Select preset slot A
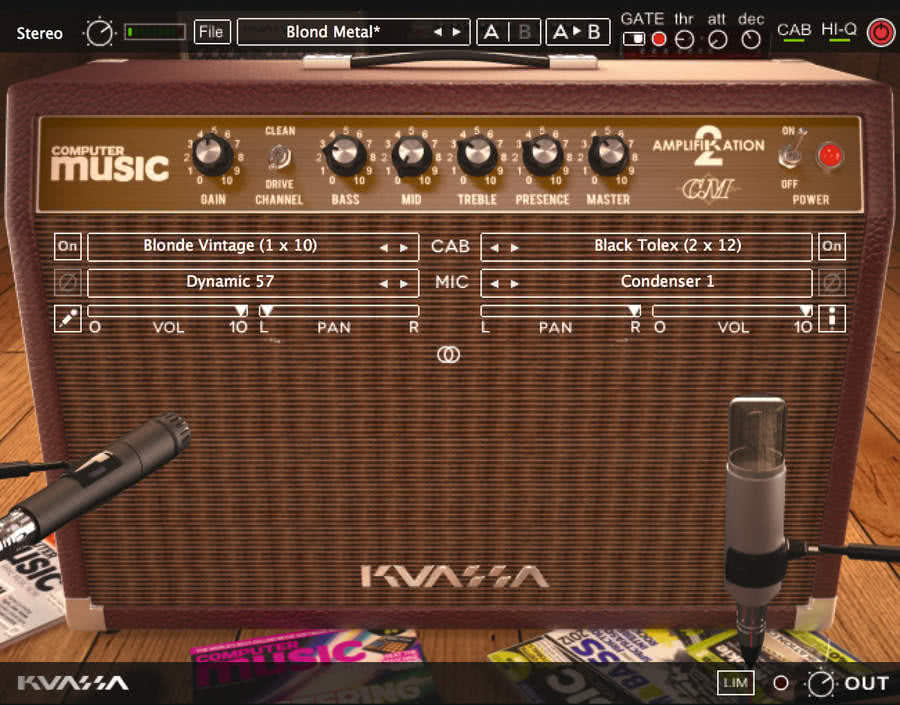 492,32
